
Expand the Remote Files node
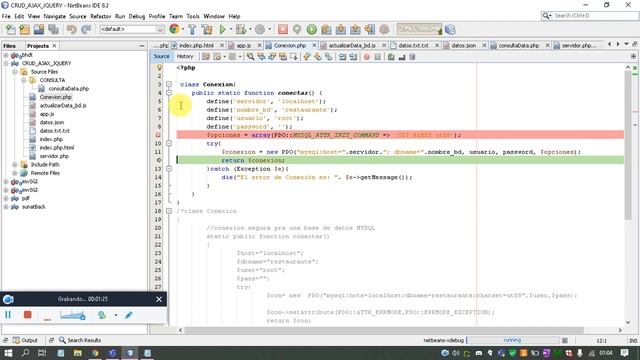pos(15,173)
